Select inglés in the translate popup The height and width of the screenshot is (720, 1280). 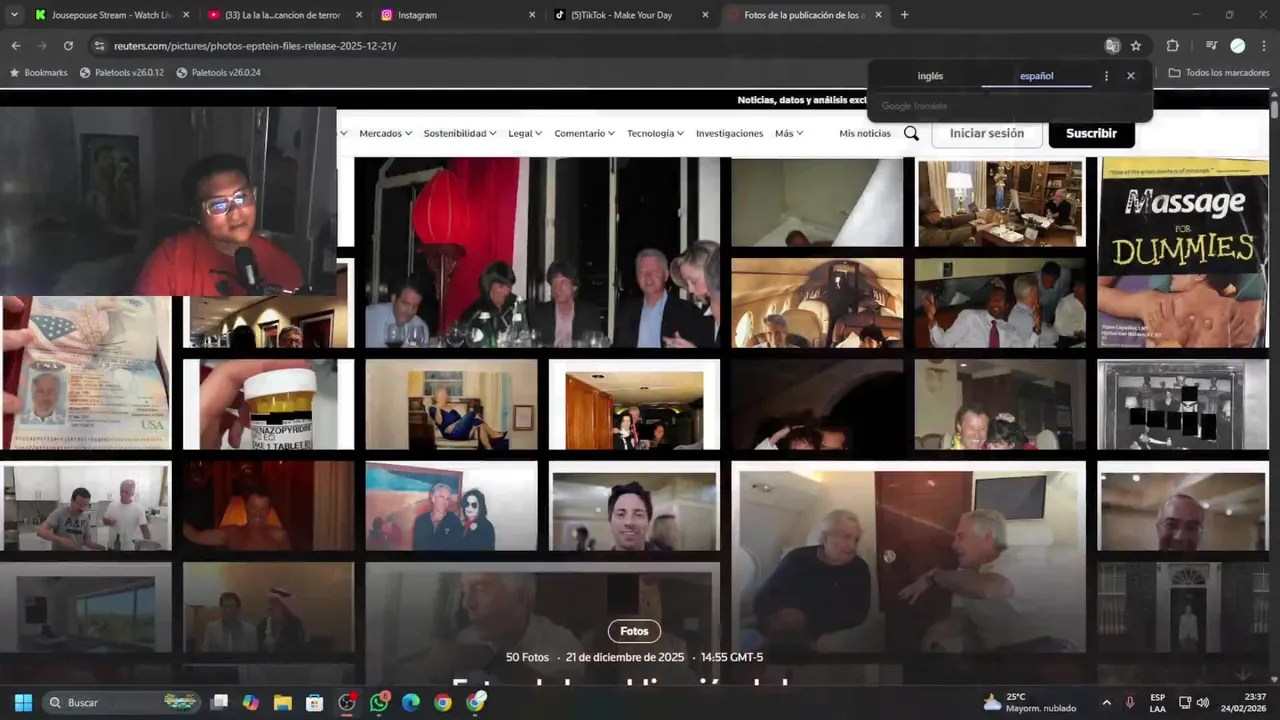tap(930, 76)
